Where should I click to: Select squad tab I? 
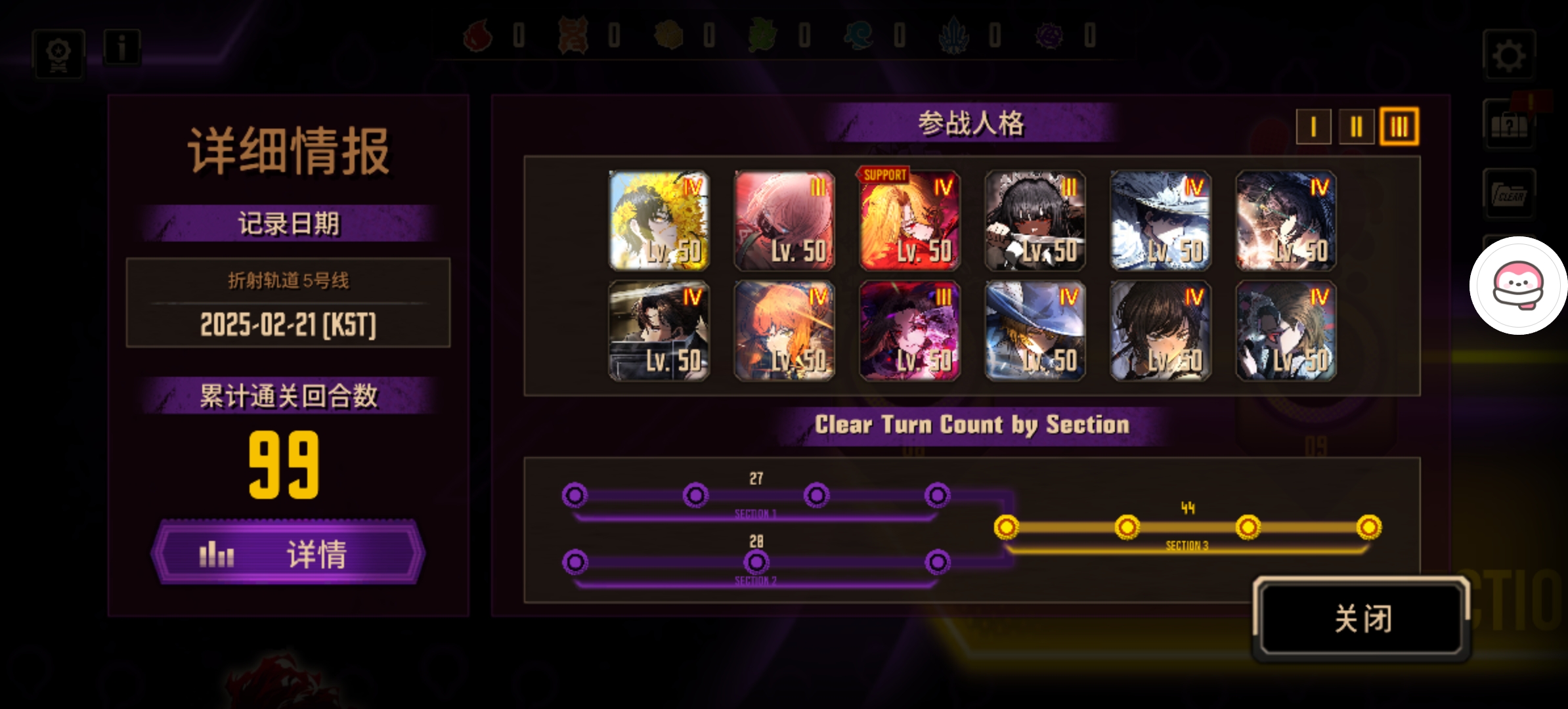pos(1313,126)
